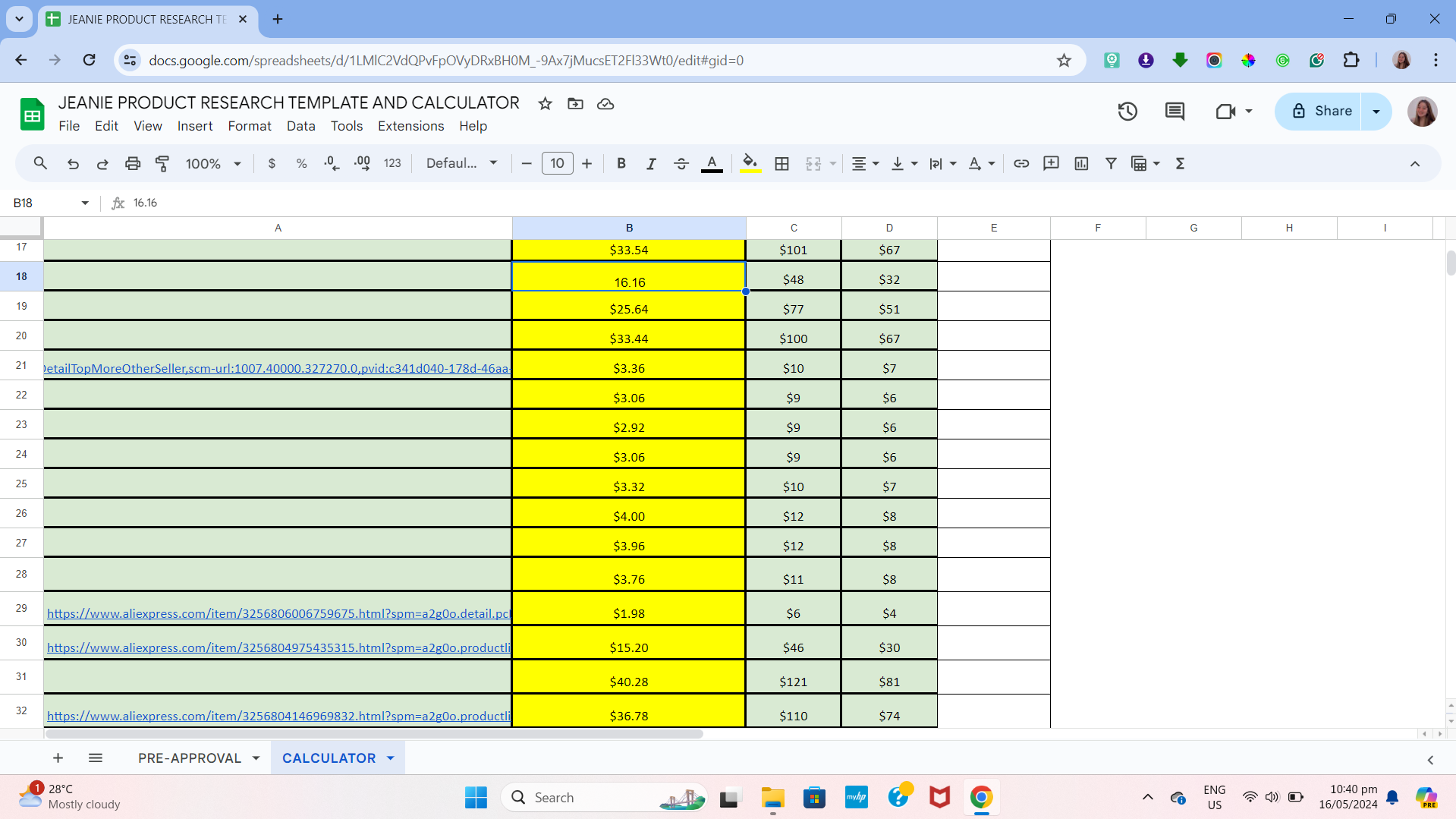Open the Edit menu
The image size is (1456, 819).
[x=106, y=126]
